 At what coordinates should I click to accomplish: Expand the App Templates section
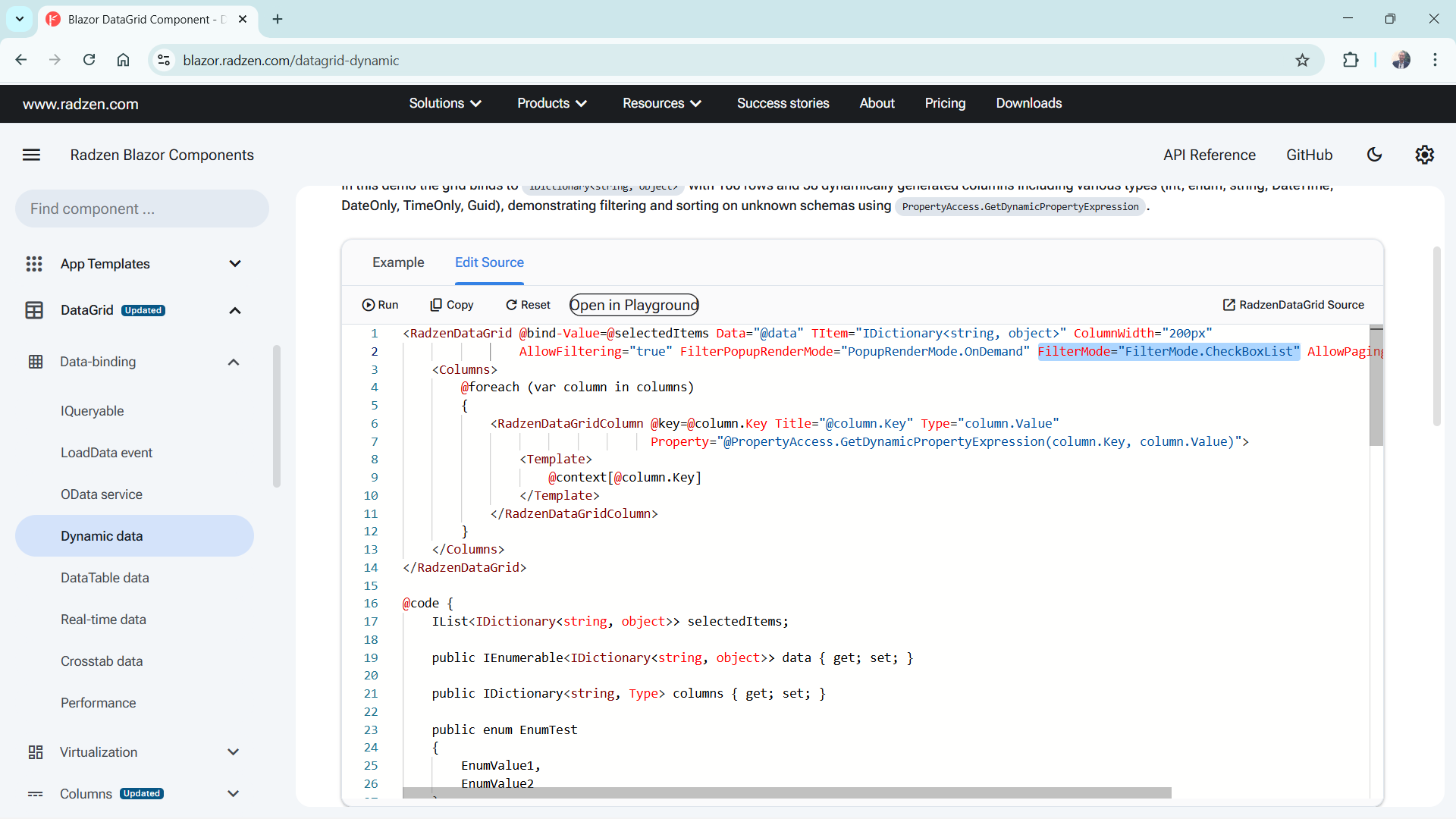(234, 264)
